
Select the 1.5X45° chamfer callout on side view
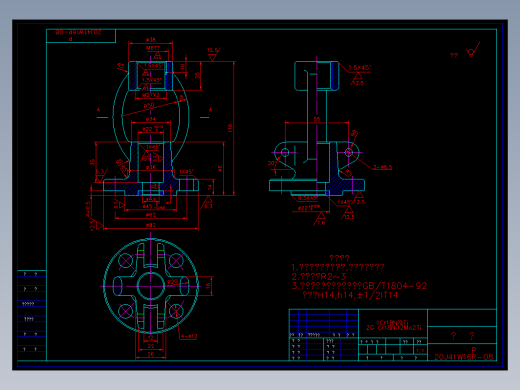[x=359, y=68]
